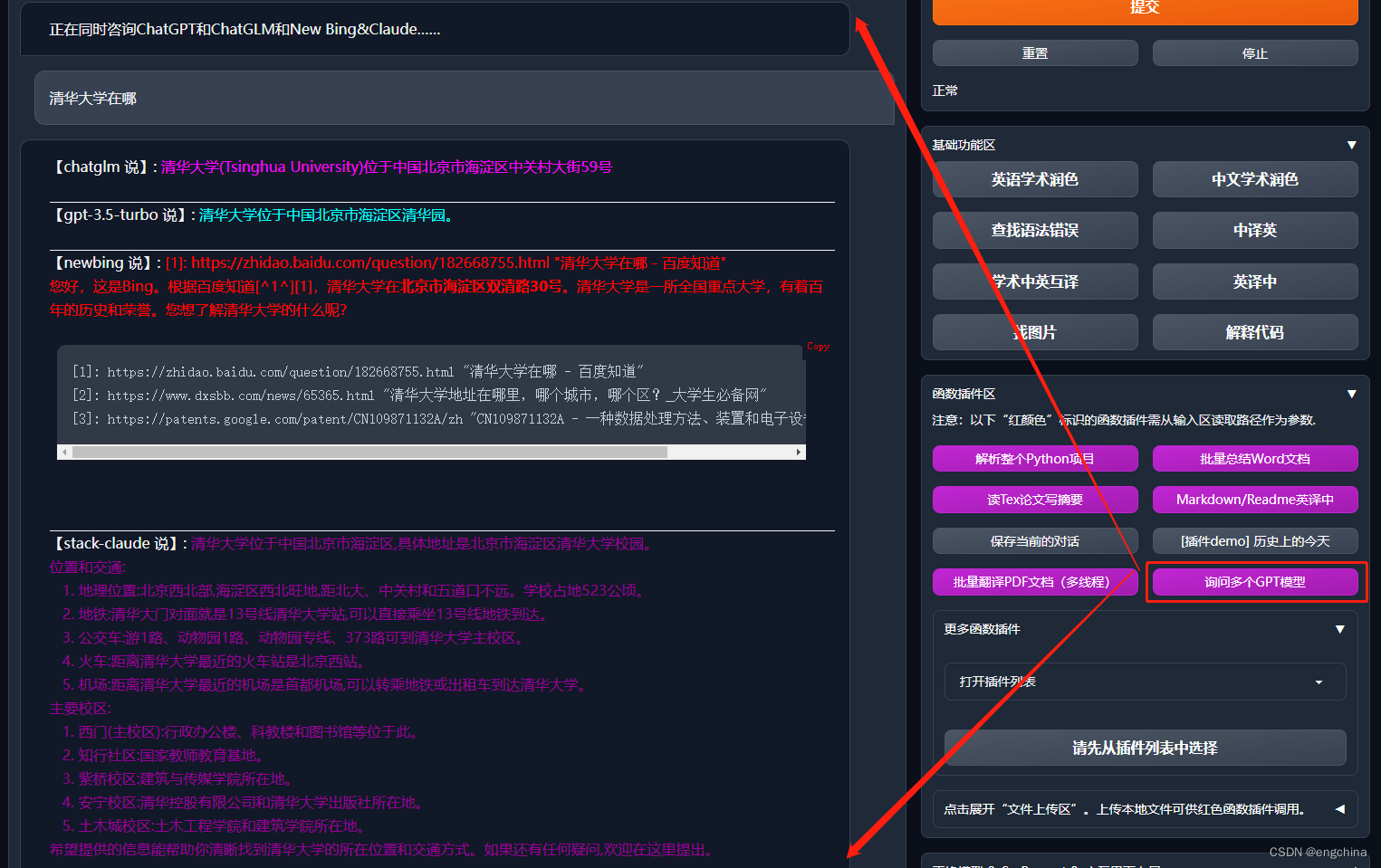This screenshot has height=868, width=1381.
Task: Click the stack-claude answer first line
Action: pyautogui.click(x=423, y=543)
